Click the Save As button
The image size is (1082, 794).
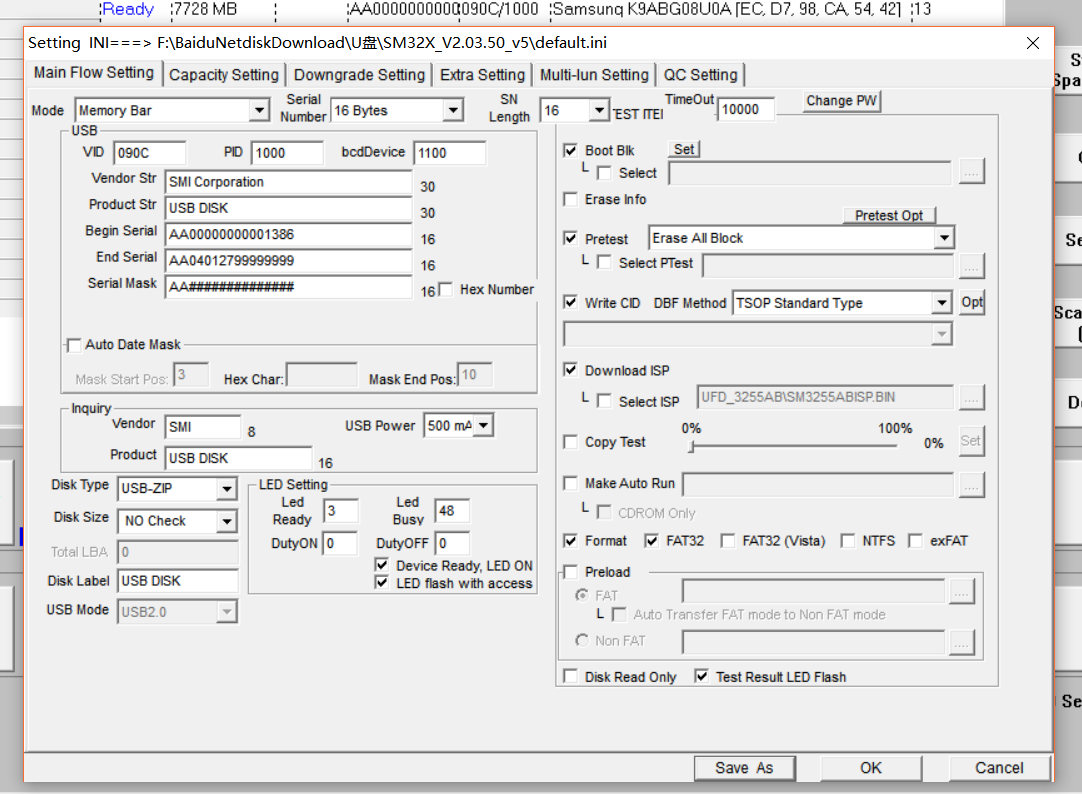(x=744, y=768)
